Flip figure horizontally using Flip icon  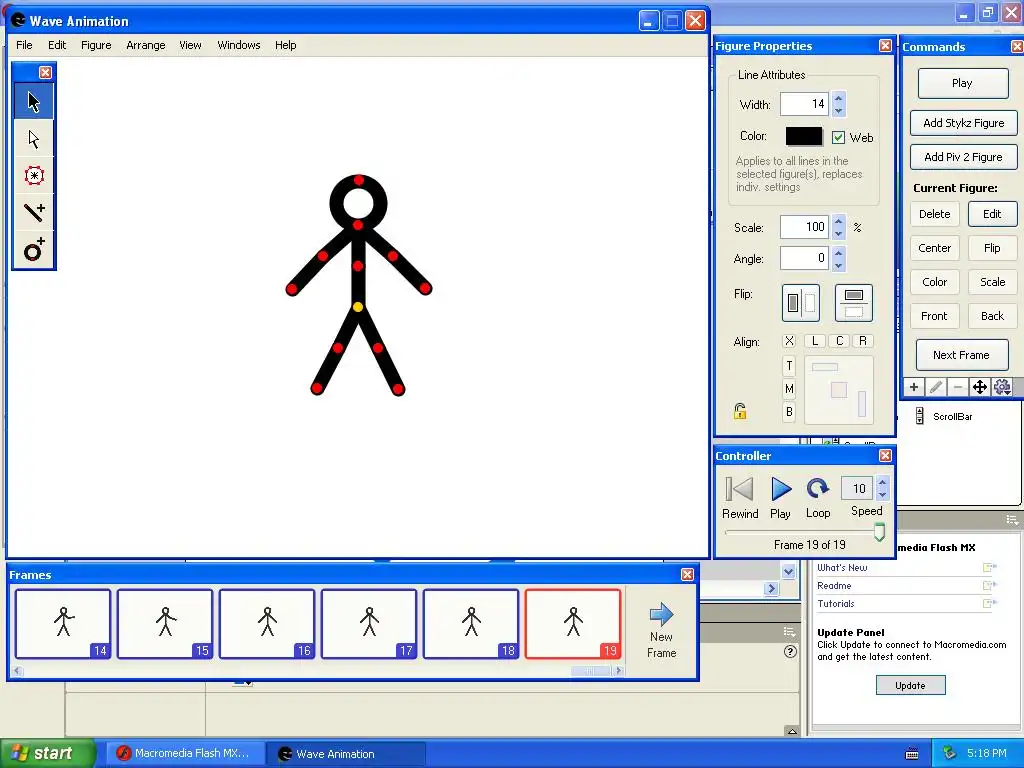click(x=801, y=303)
